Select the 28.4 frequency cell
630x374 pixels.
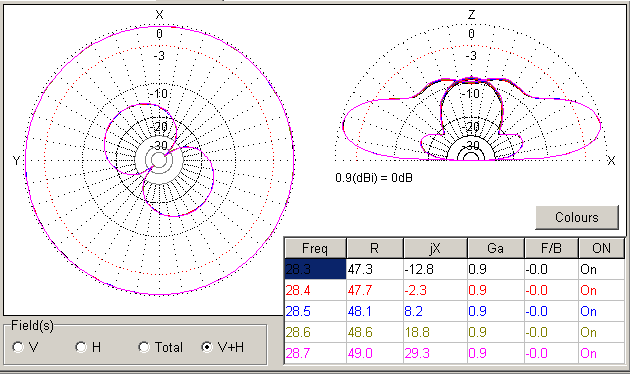coord(315,290)
